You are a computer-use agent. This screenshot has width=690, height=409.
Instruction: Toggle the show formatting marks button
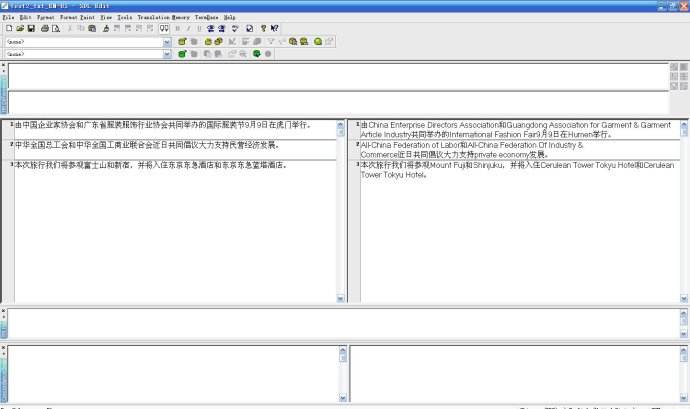[x=164, y=29]
